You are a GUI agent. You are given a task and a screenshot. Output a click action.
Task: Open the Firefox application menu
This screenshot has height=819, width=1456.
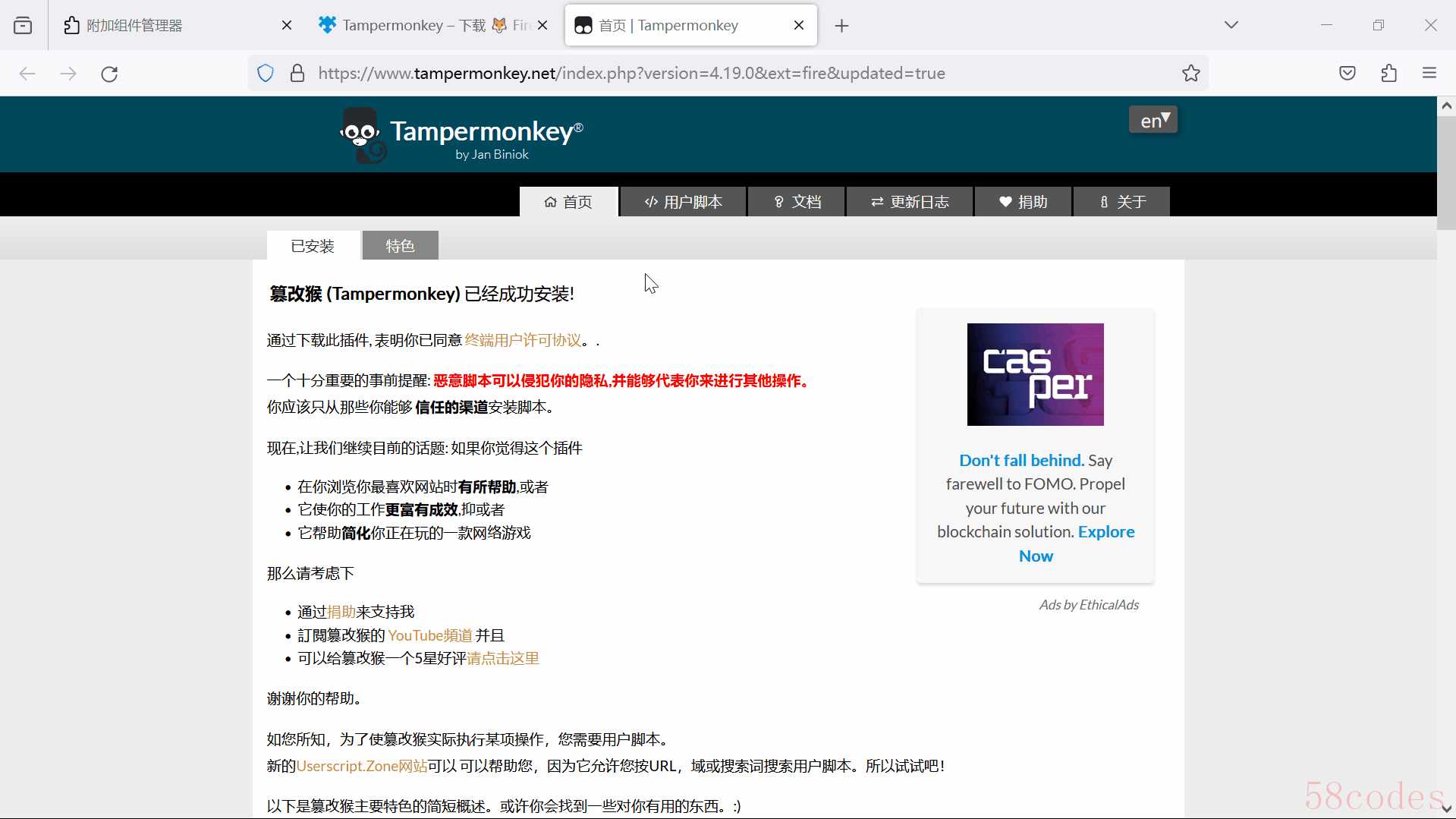[1429, 74]
